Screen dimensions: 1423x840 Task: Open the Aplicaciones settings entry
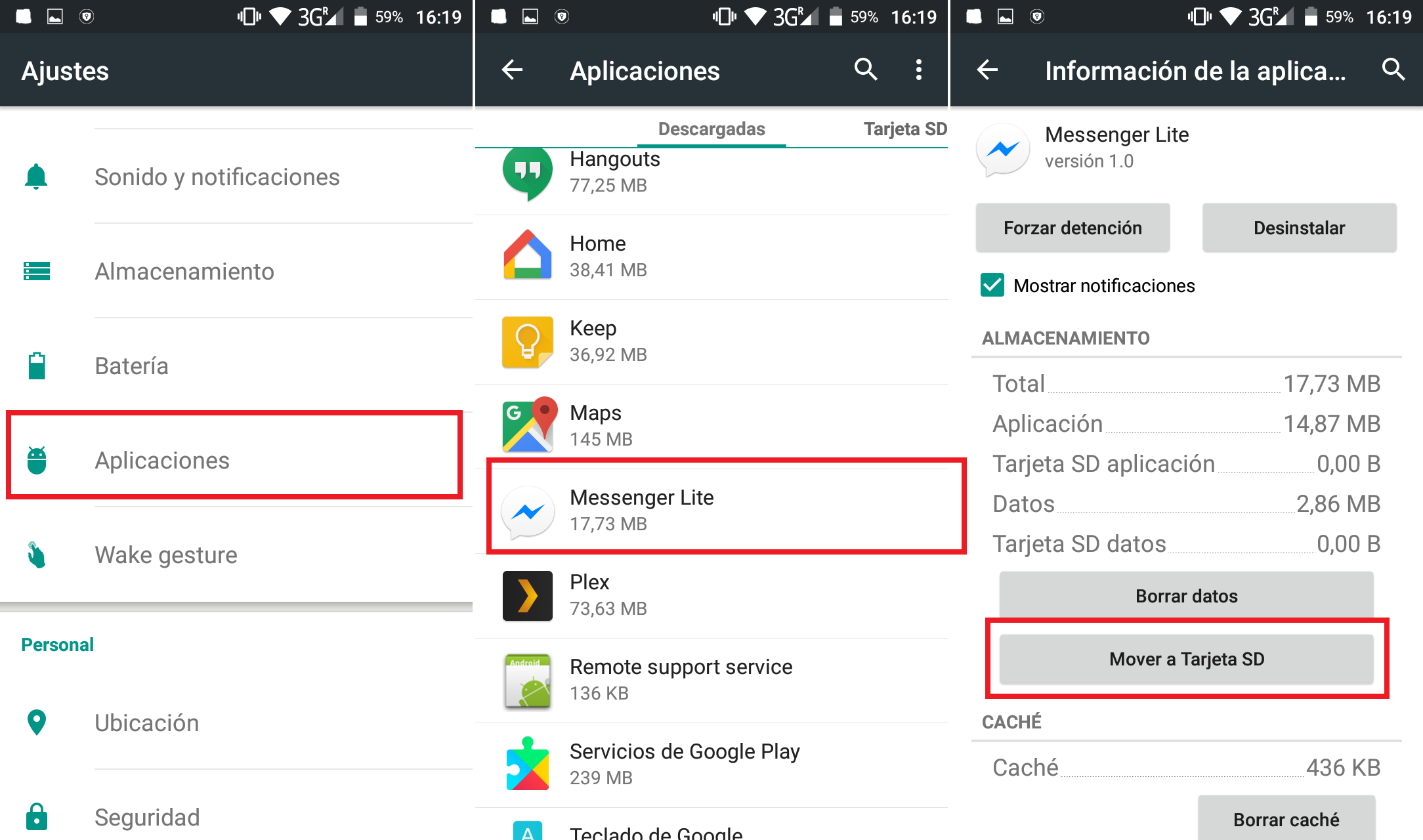click(236, 460)
